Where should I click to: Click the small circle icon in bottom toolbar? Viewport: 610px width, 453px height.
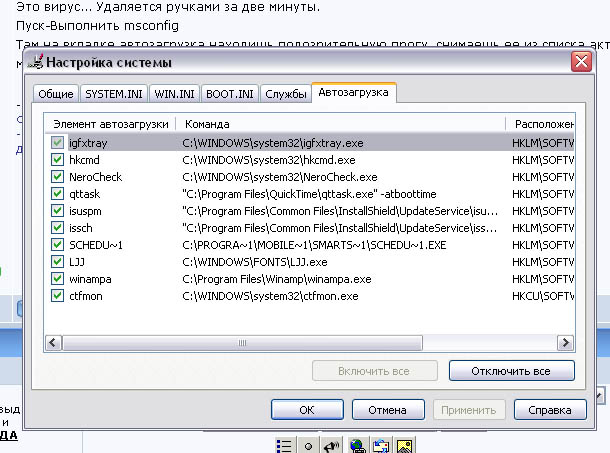309,444
